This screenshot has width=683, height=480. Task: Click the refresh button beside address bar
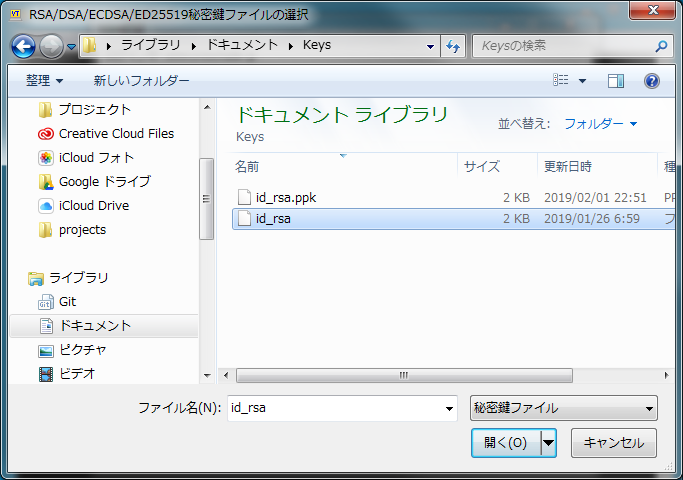click(453, 46)
